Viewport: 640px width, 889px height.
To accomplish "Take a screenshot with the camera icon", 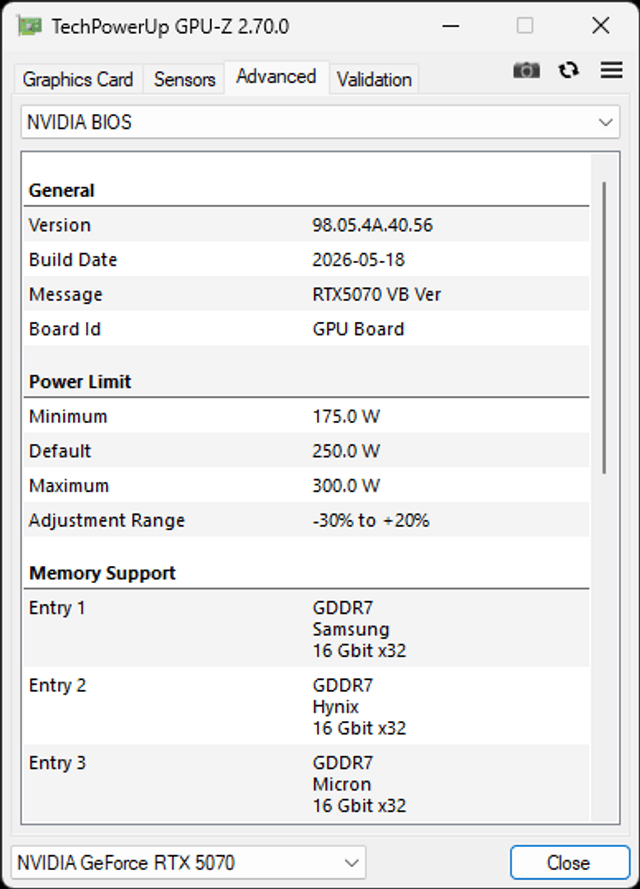I will pos(526,70).
